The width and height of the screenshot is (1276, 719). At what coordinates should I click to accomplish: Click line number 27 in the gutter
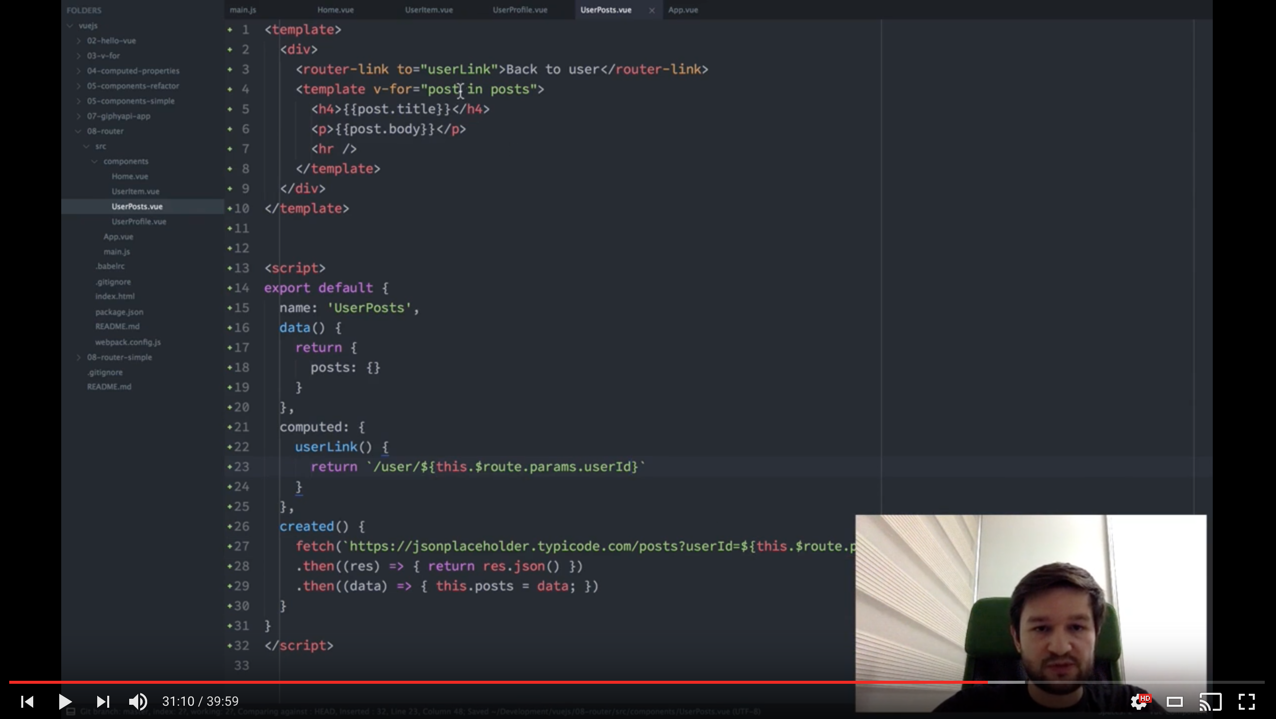[x=242, y=546]
